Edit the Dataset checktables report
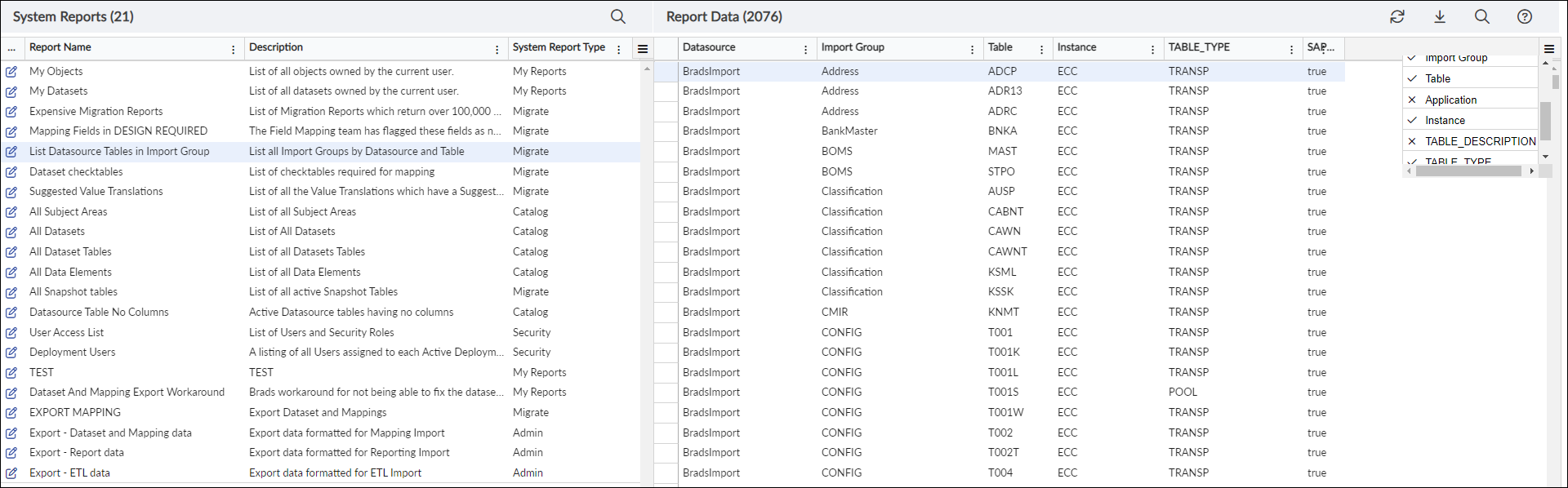The image size is (1568, 488). tap(11, 172)
